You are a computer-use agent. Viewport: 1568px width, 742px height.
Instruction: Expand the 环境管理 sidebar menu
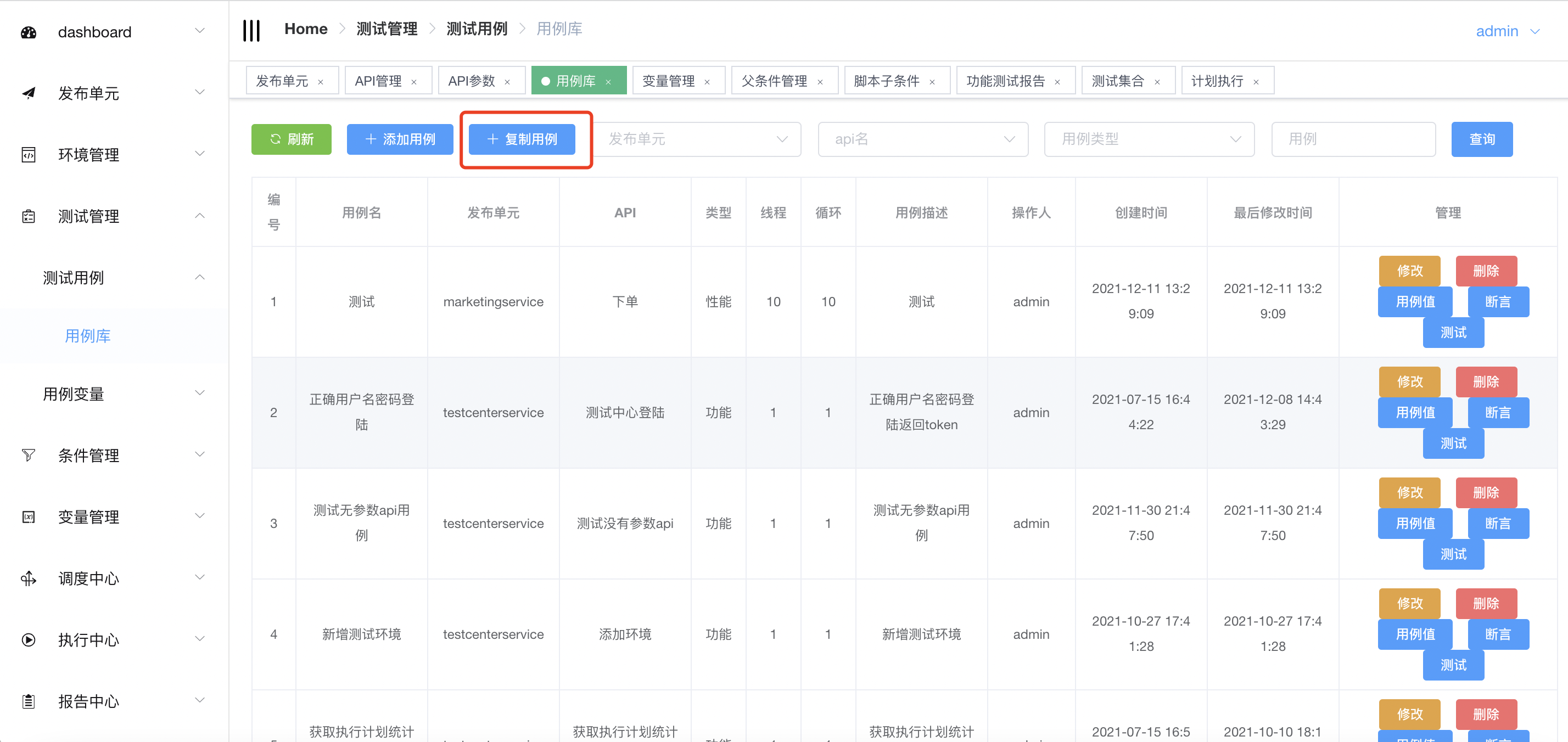click(x=200, y=153)
